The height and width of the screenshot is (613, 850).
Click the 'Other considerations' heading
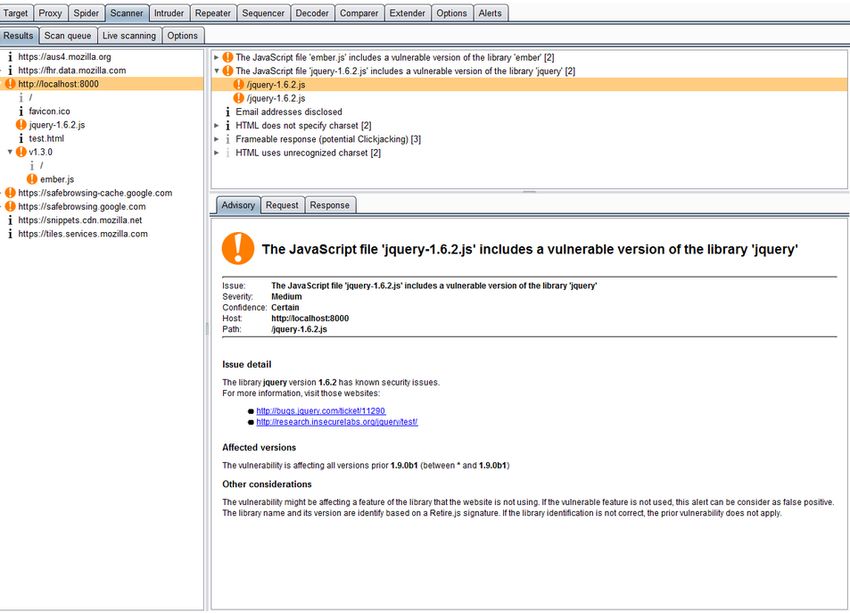click(267, 484)
